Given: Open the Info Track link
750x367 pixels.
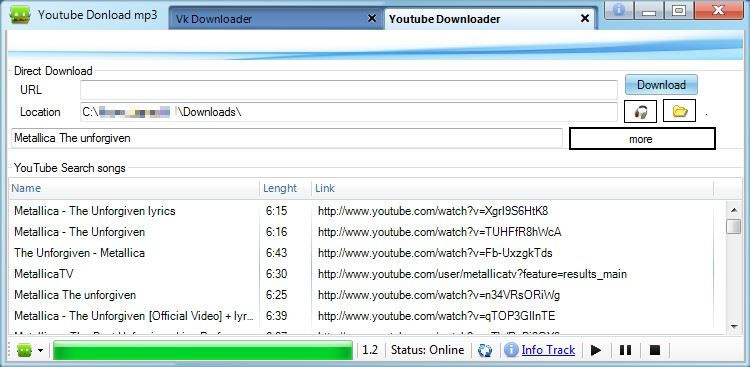Looking at the screenshot, I should [548, 350].
